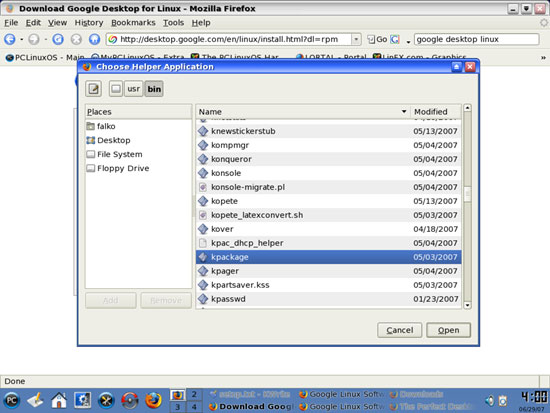The image size is (550, 413).
Task: Open the wrench tools configuration taskbar icon
Action: pyautogui.click(x=106, y=400)
